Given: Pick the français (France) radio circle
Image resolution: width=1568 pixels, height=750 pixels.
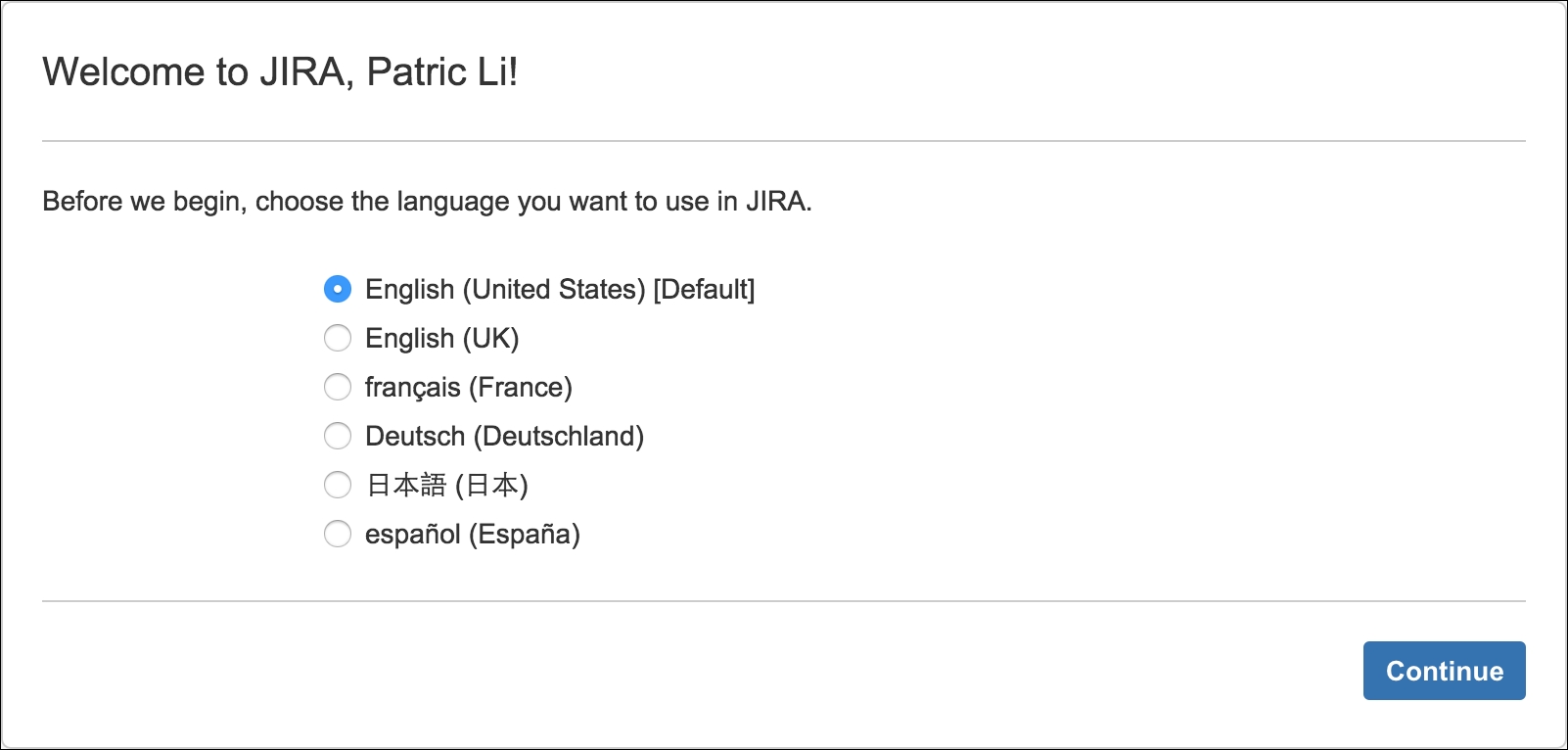Looking at the screenshot, I should [338, 387].
